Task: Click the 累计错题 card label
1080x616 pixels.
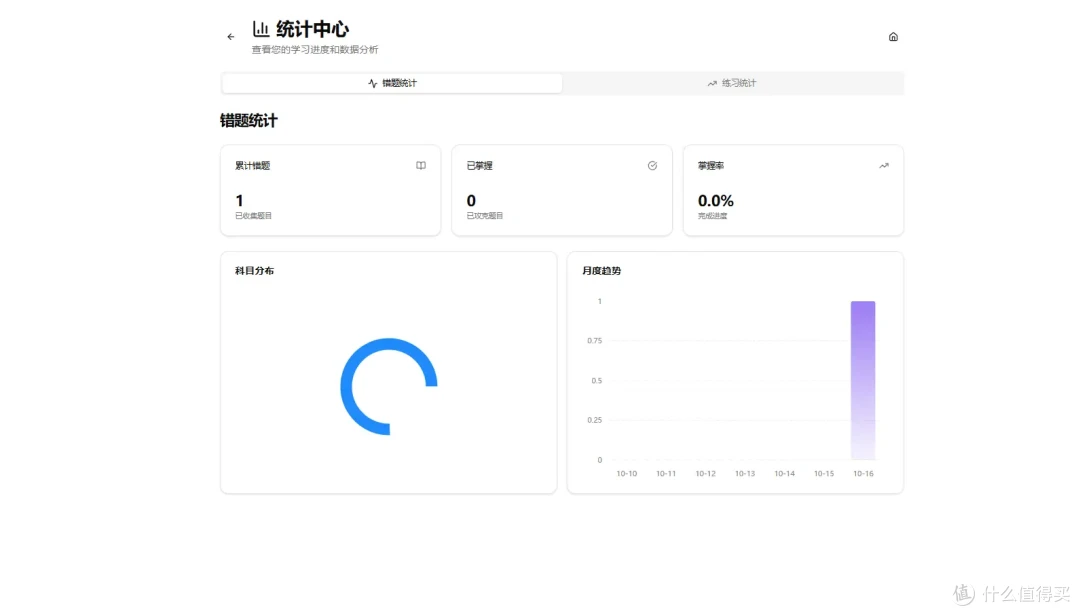Action: coord(252,166)
